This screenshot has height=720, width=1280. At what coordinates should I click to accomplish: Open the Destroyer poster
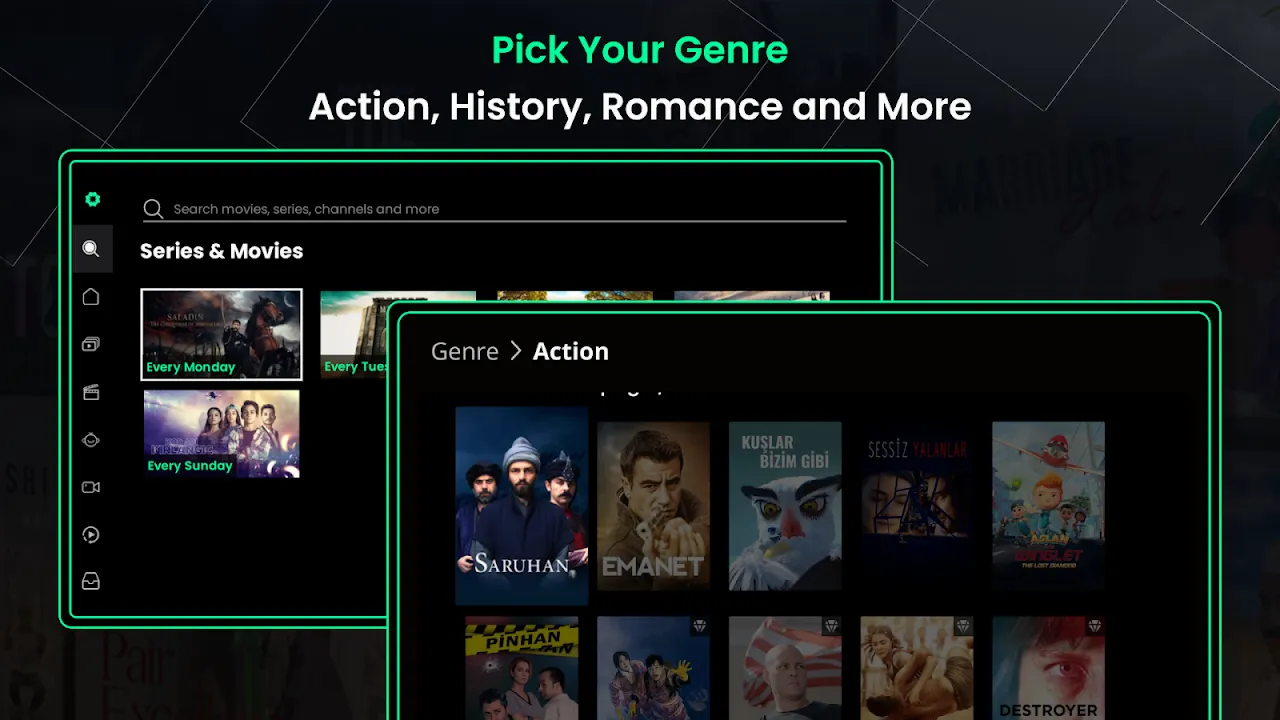[1048, 668]
